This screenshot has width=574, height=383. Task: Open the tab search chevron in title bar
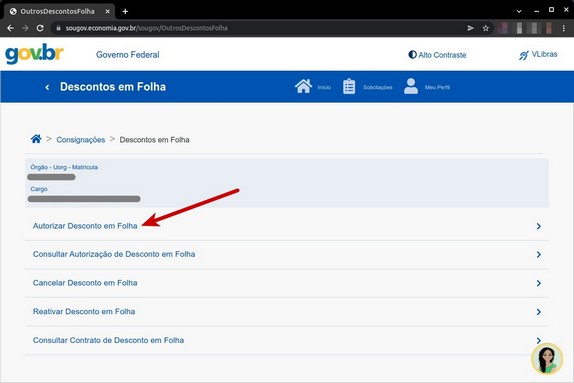pos(519,11)
